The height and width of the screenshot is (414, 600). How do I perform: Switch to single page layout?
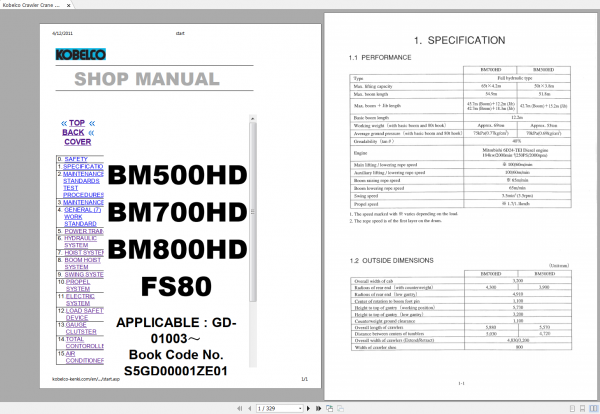(572, 409)
